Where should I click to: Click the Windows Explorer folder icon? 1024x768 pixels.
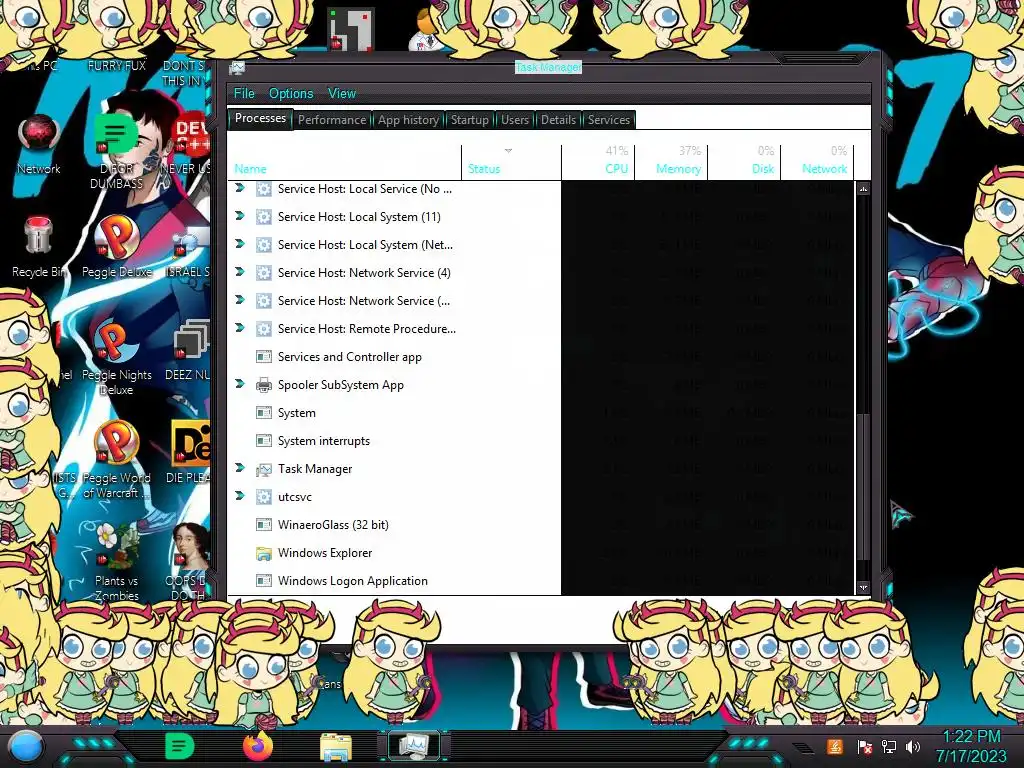click(264, 554)
